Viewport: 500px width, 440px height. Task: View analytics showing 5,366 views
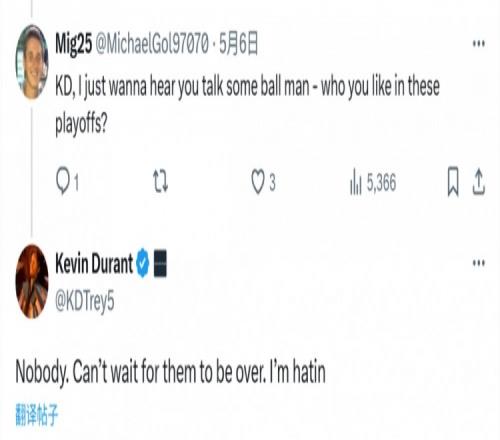[373, 182]
